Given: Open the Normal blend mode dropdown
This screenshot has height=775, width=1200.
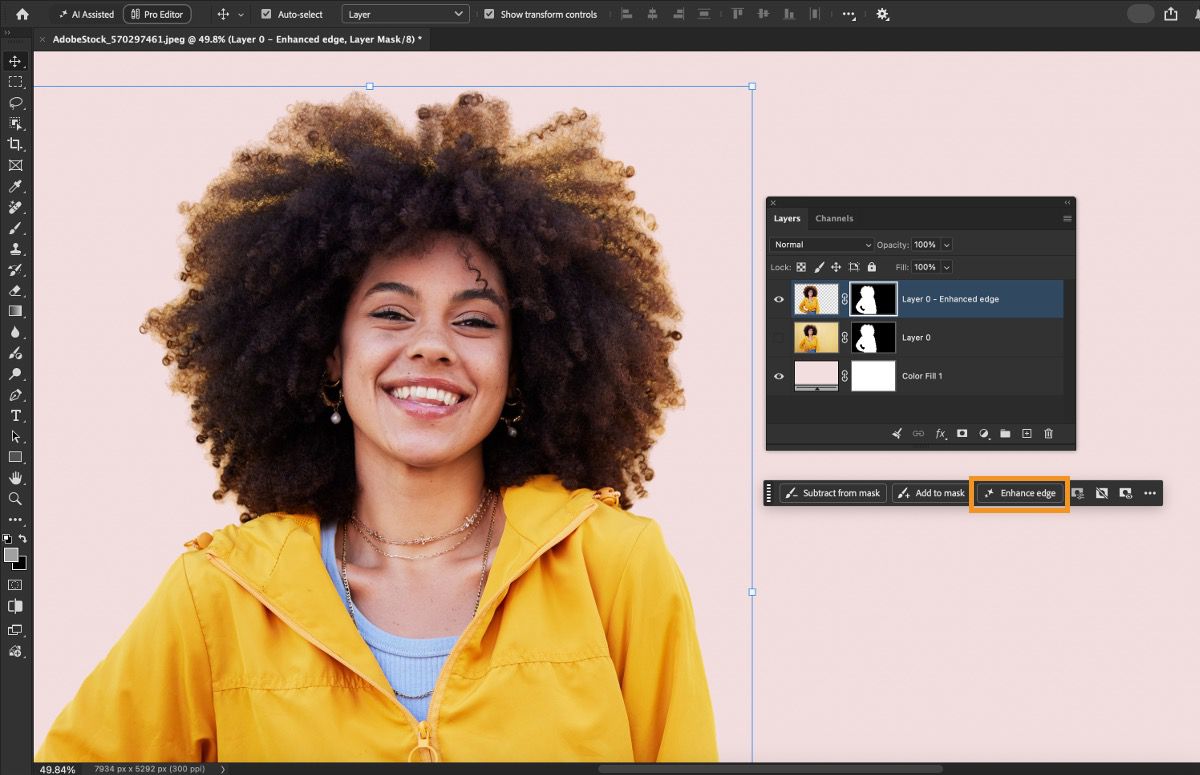Looking at the screenshot, I should click(x=822, y=244).
